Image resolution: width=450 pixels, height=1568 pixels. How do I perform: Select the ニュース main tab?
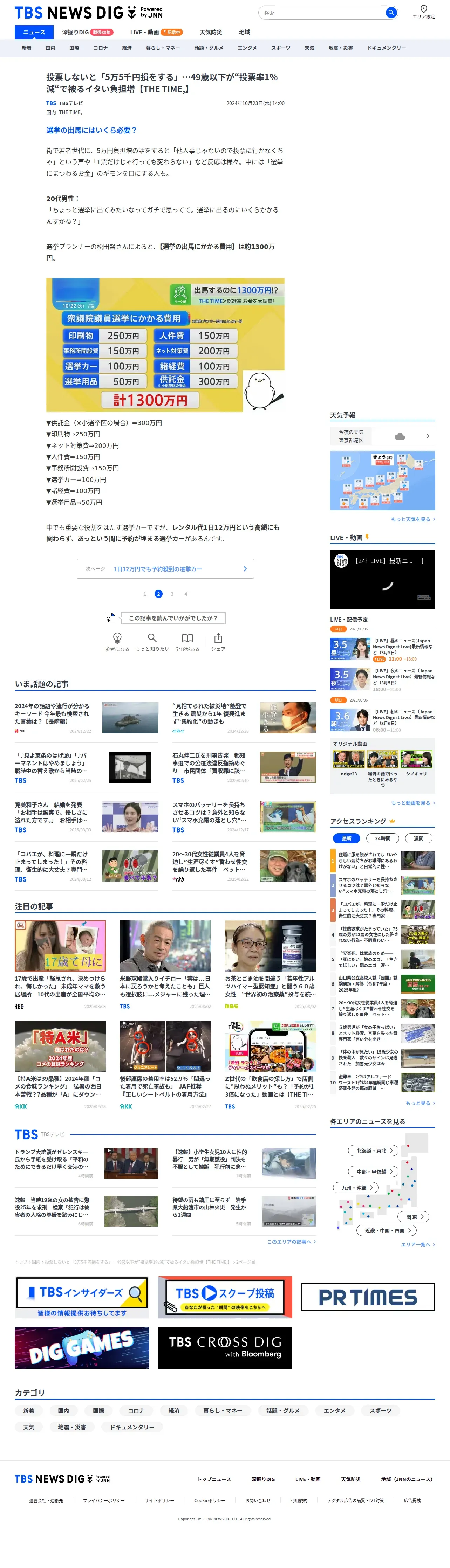click(34, 32)
